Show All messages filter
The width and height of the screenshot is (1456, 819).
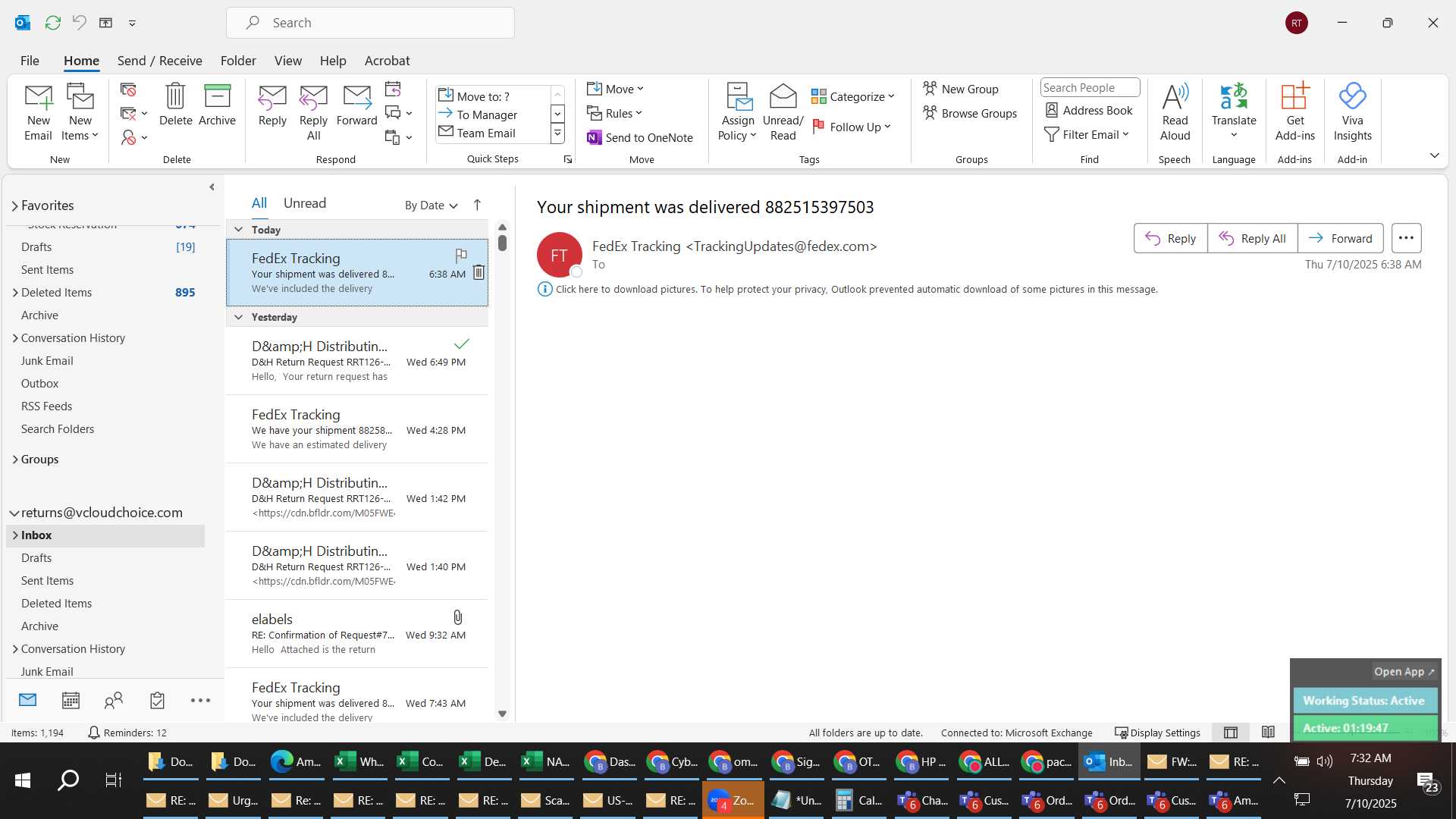(x=259, y=202)
